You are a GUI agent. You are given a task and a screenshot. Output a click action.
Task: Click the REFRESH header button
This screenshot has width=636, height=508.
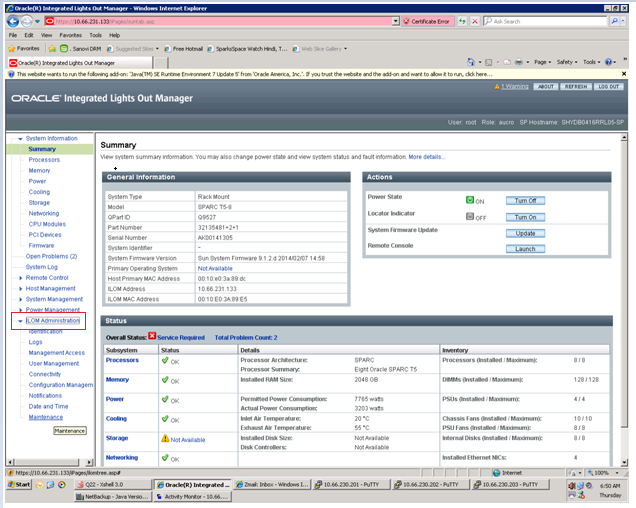[576, 86]
